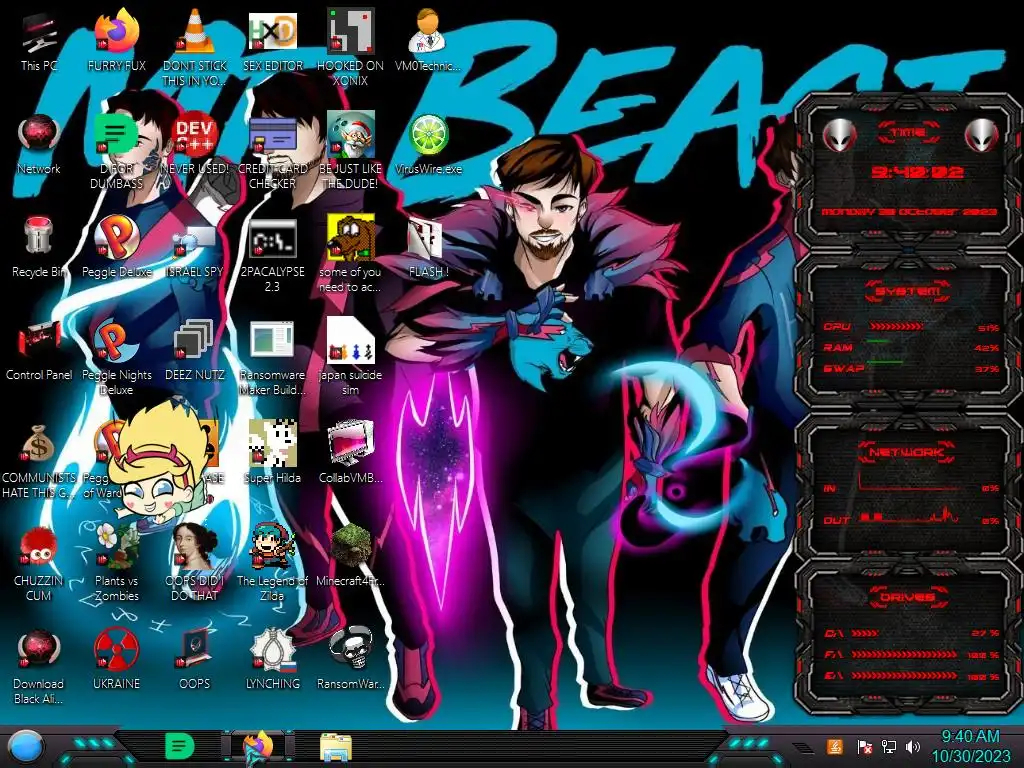Select the CREDIT CARD CHECKER shortcut
1024x768 pixels.
[x=272, y=136]
